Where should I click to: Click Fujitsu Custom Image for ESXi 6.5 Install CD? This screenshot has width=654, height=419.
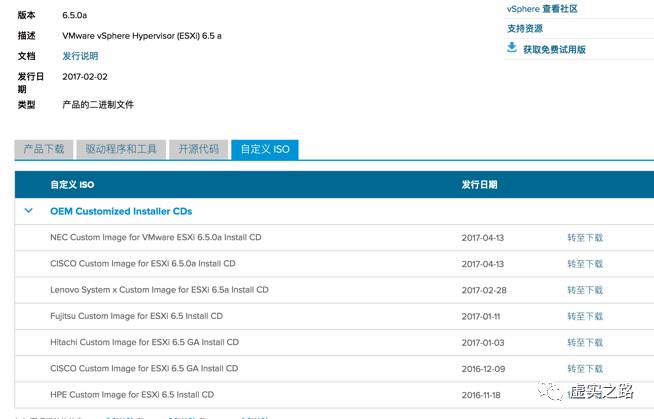pyautogui.click(x=136, y=316)
